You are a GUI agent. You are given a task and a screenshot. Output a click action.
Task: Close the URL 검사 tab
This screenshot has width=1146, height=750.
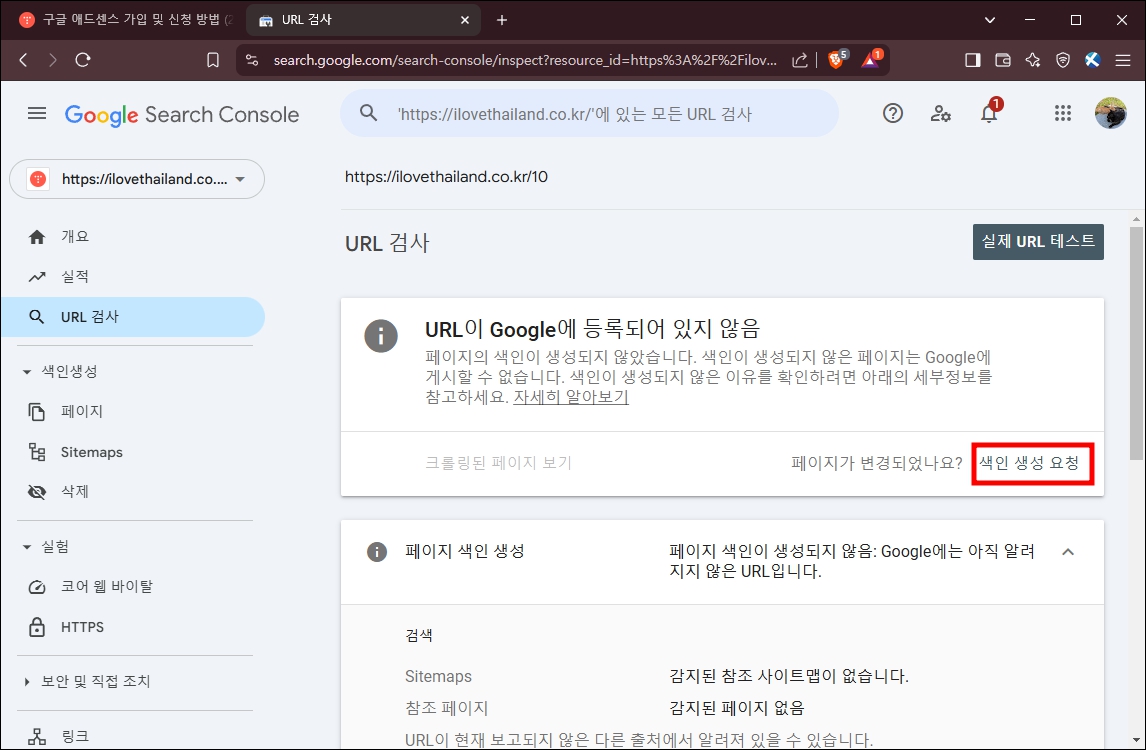pyautogui.click(x=465, y=20)
